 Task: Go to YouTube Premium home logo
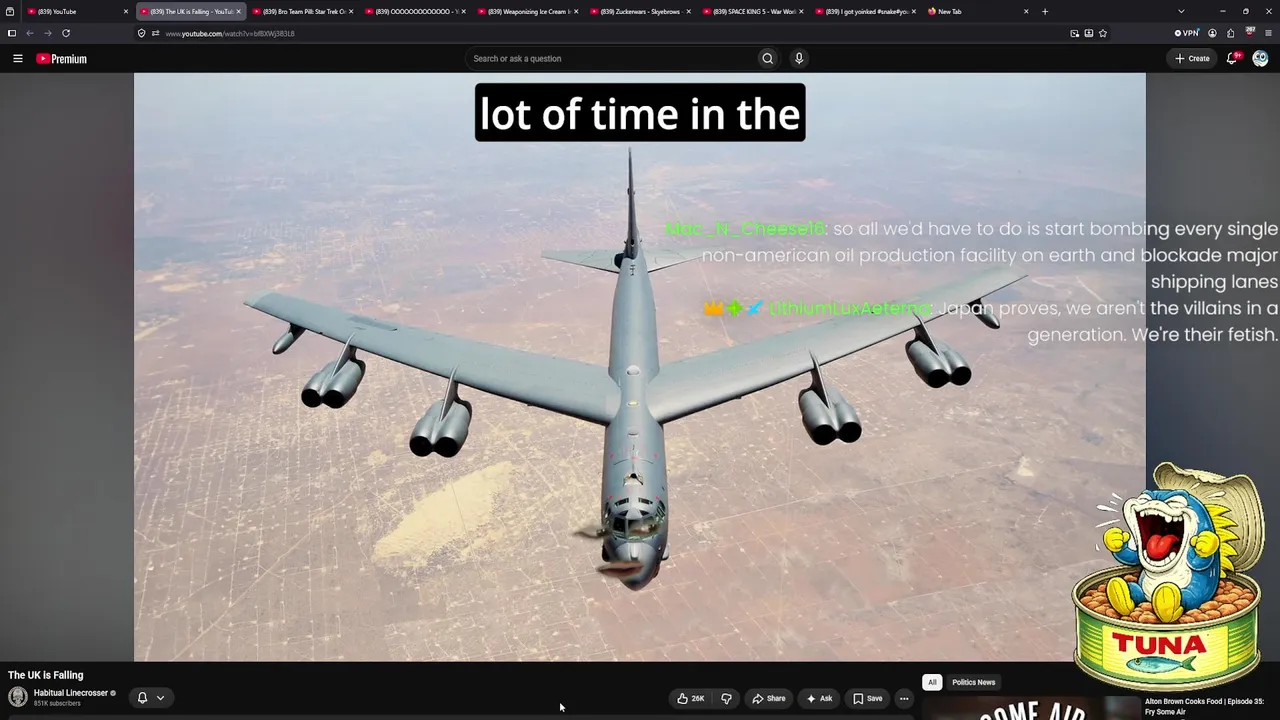point(62,59)
